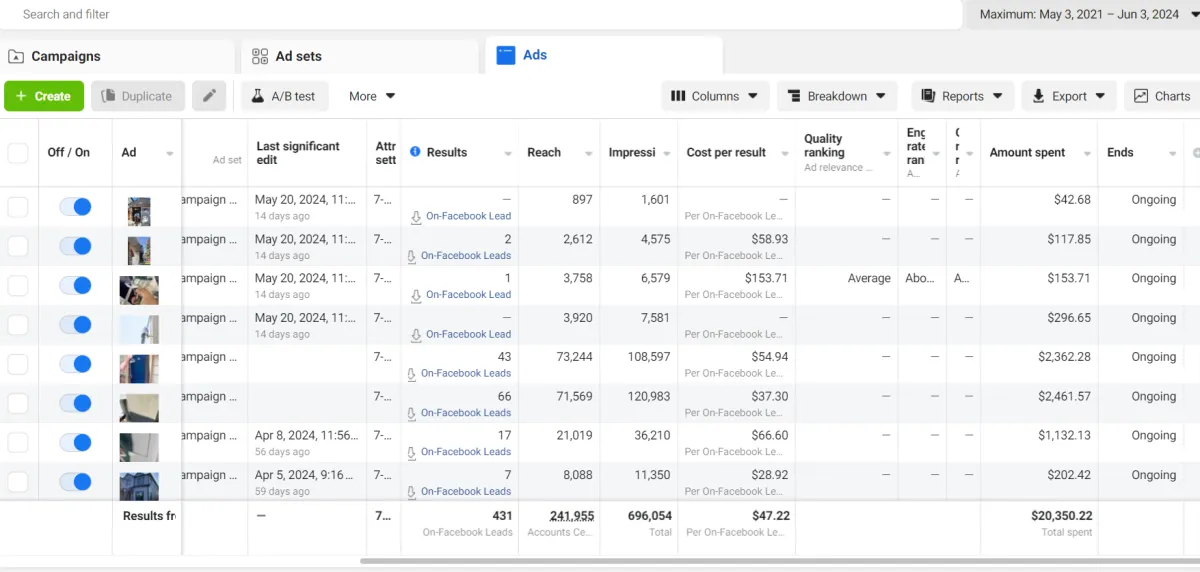
Task: Click the horizontal scrollbar below the table
Action: pyautogui.click(x=780, y=561)
